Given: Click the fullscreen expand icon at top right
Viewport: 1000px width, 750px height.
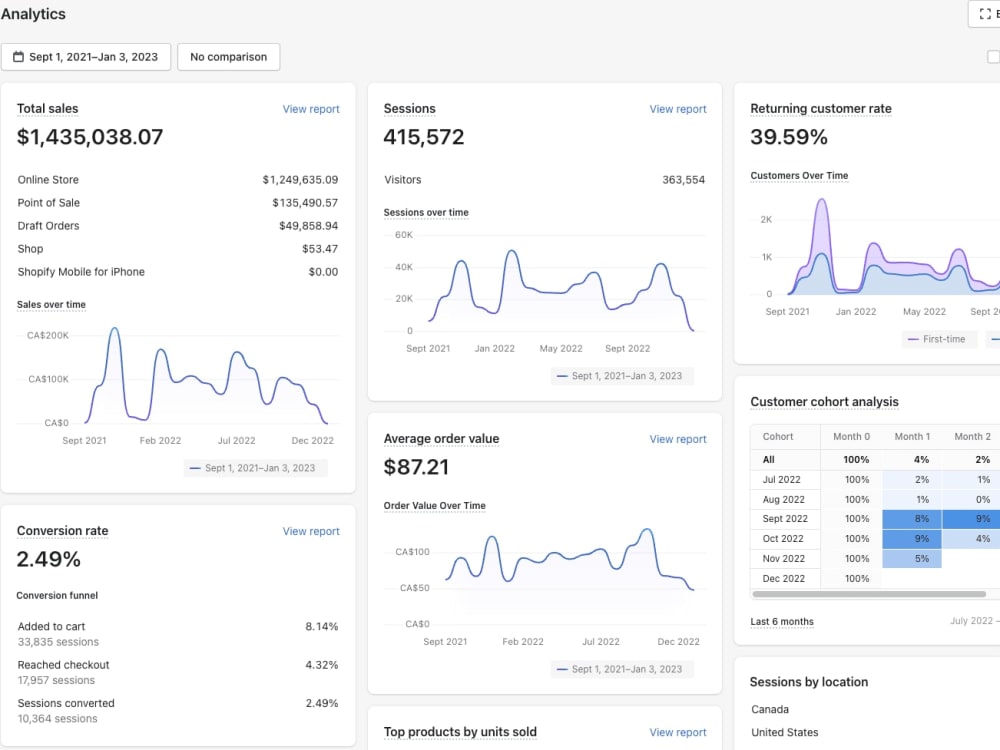Looking at the screenshot, I should (985, 14).
